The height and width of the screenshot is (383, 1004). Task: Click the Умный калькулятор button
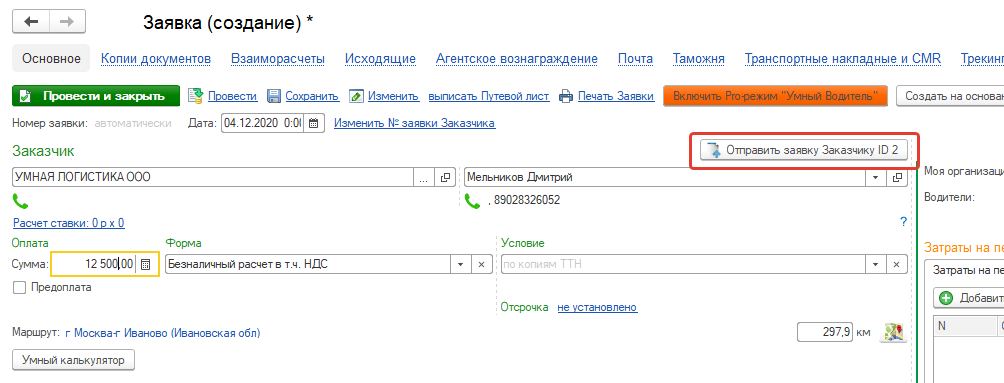pos(73,360)
